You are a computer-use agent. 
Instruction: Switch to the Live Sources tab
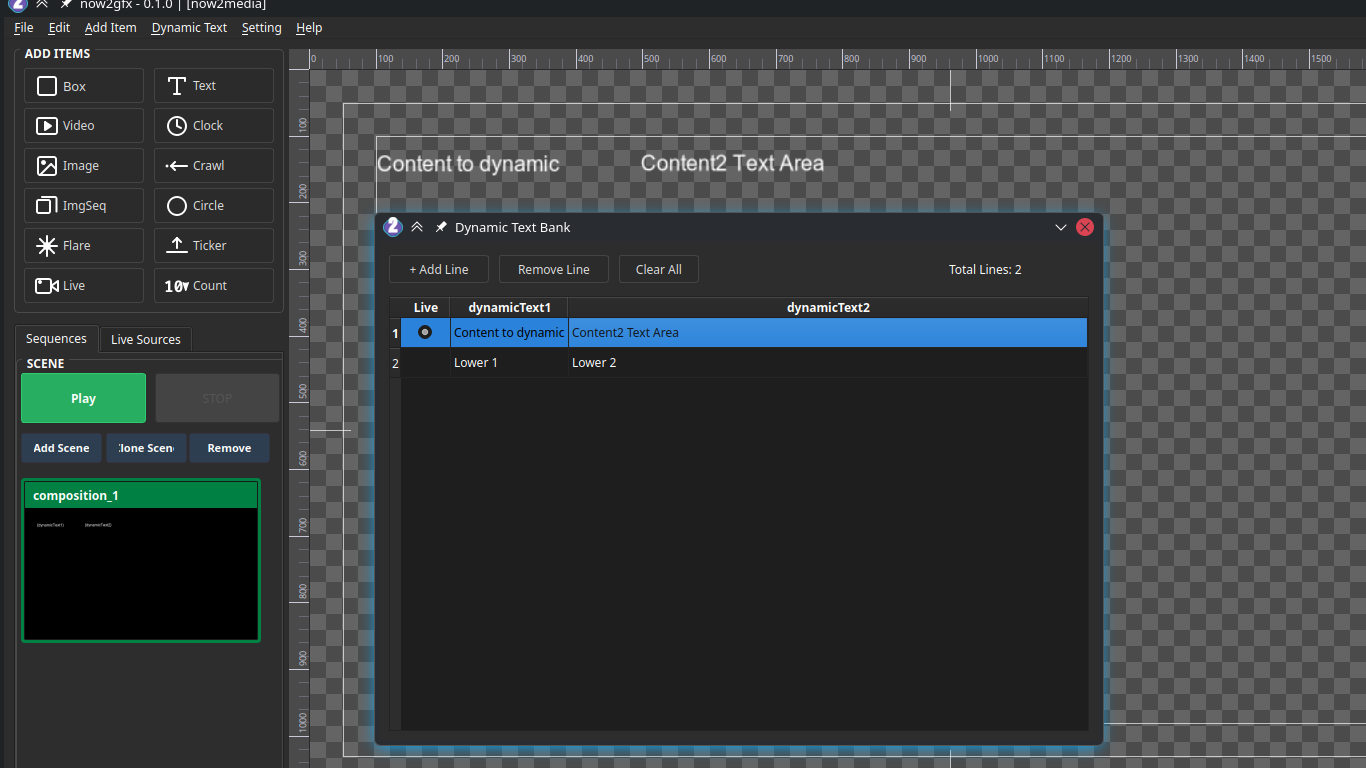click(146, 340)
